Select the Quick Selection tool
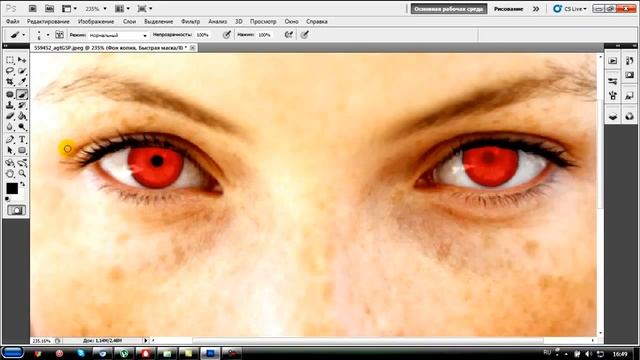This screenshot has width=640, height=360. coord(22,71)
